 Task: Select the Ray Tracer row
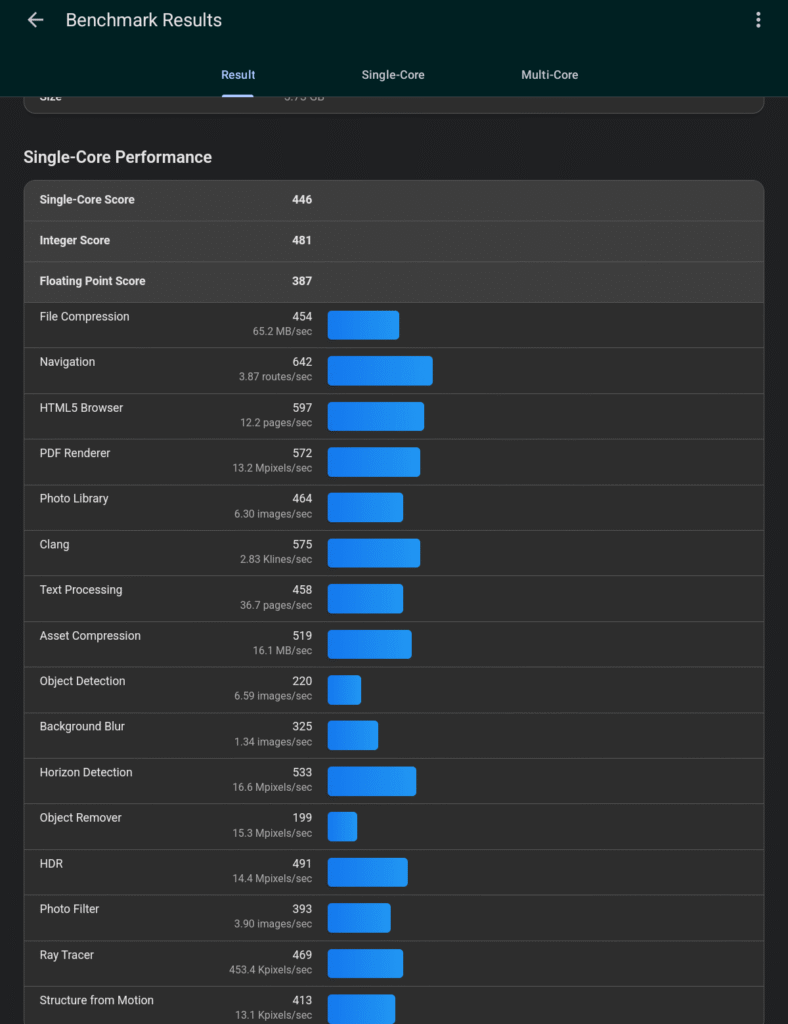393,963
